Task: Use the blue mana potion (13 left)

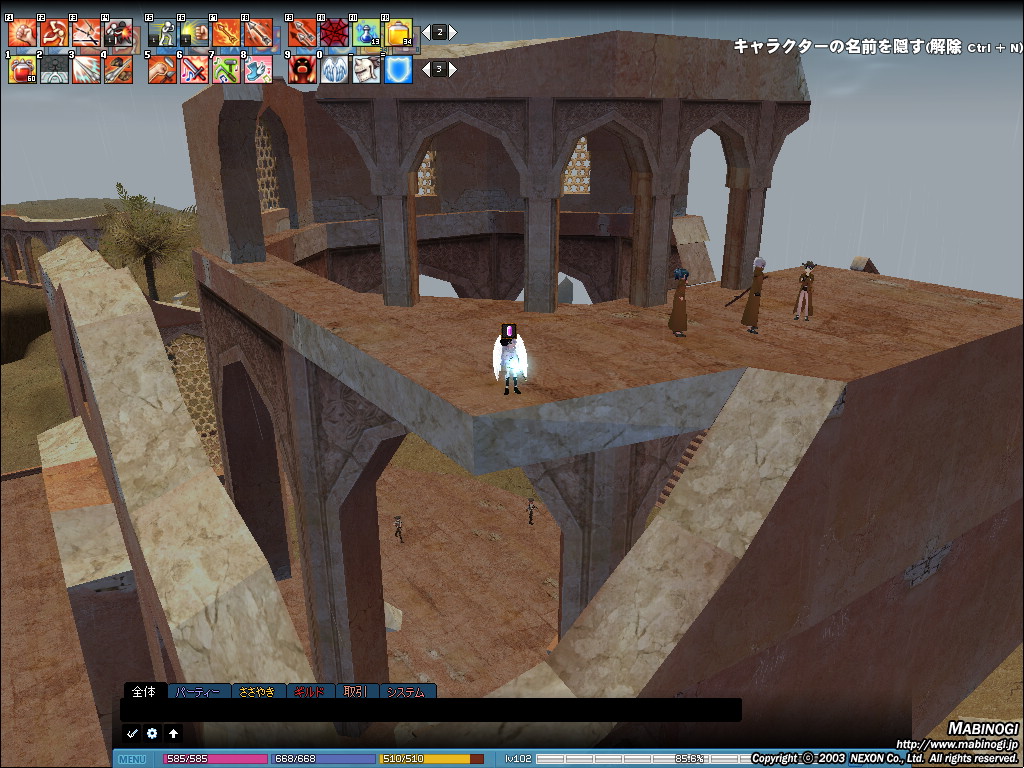Action: [x=366, y=34]
